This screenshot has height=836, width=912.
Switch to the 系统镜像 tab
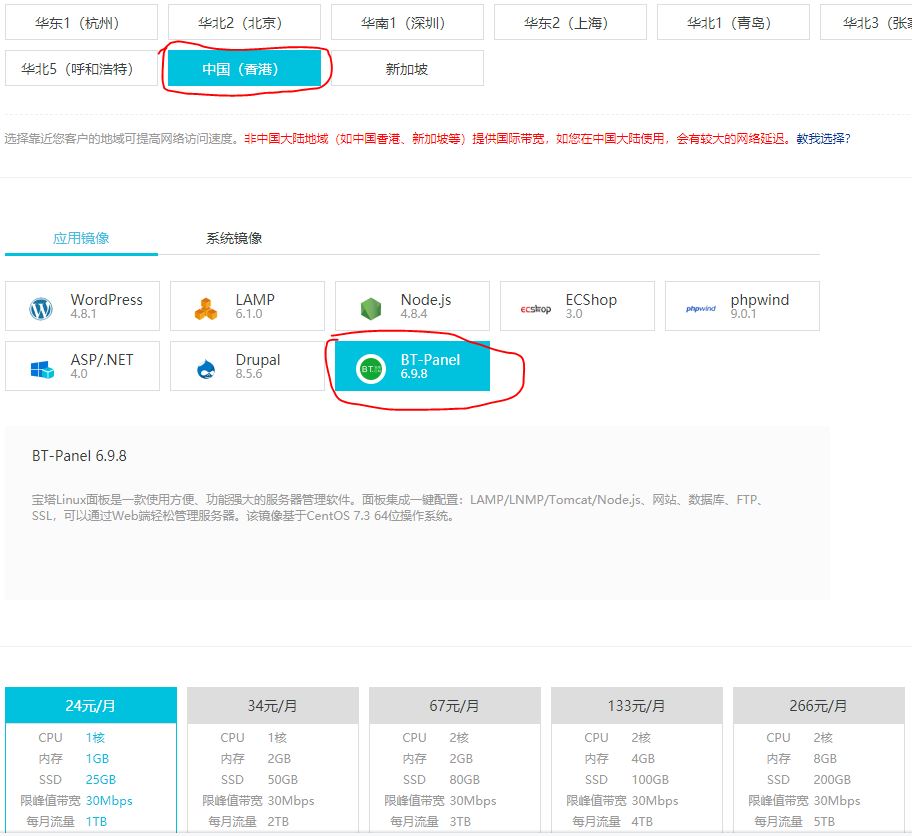234,238
